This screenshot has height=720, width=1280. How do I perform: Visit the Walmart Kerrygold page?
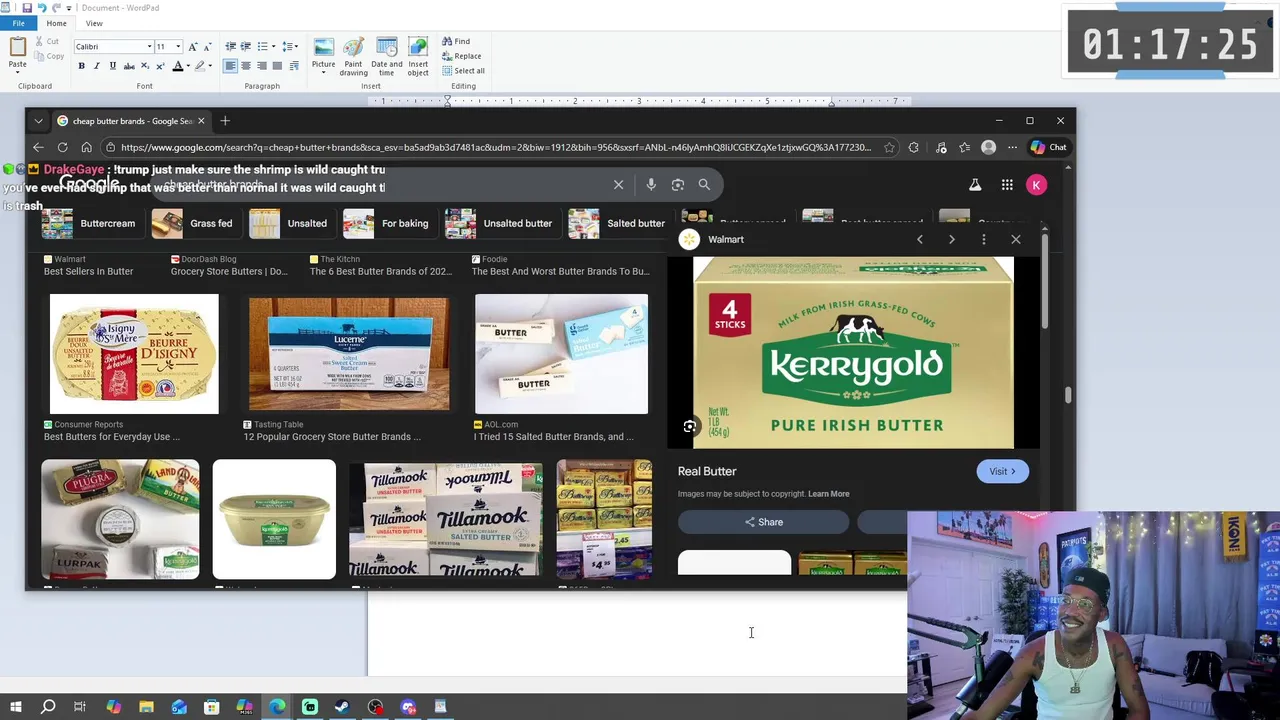[x=1002, y=471]
